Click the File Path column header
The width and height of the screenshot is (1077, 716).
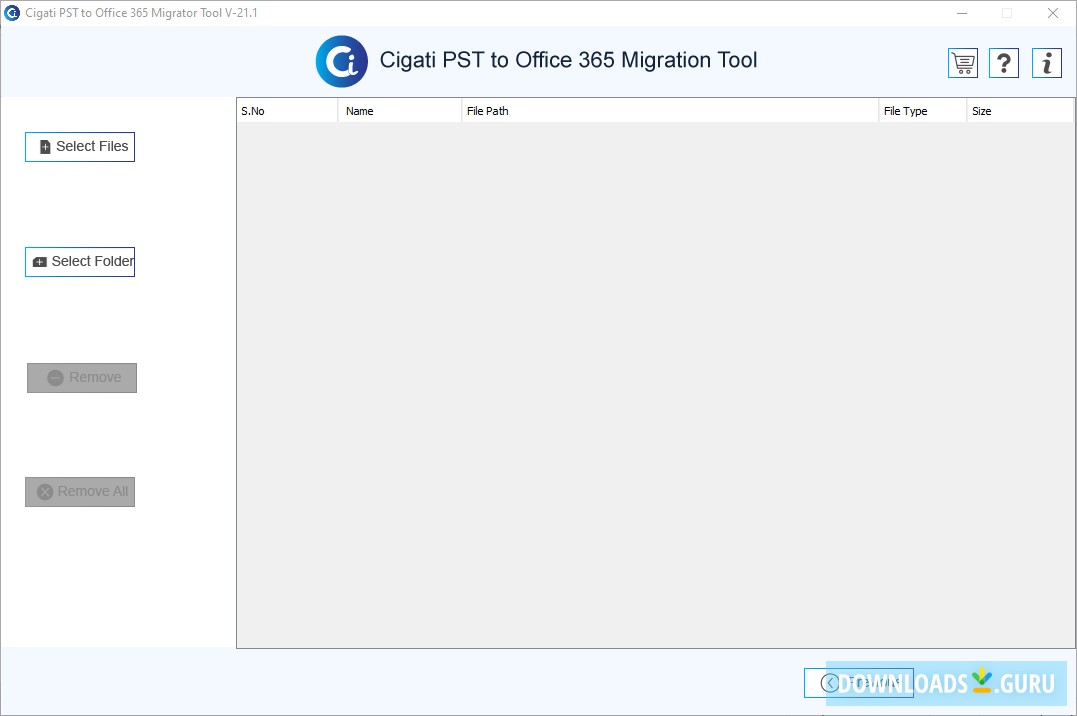670,110
